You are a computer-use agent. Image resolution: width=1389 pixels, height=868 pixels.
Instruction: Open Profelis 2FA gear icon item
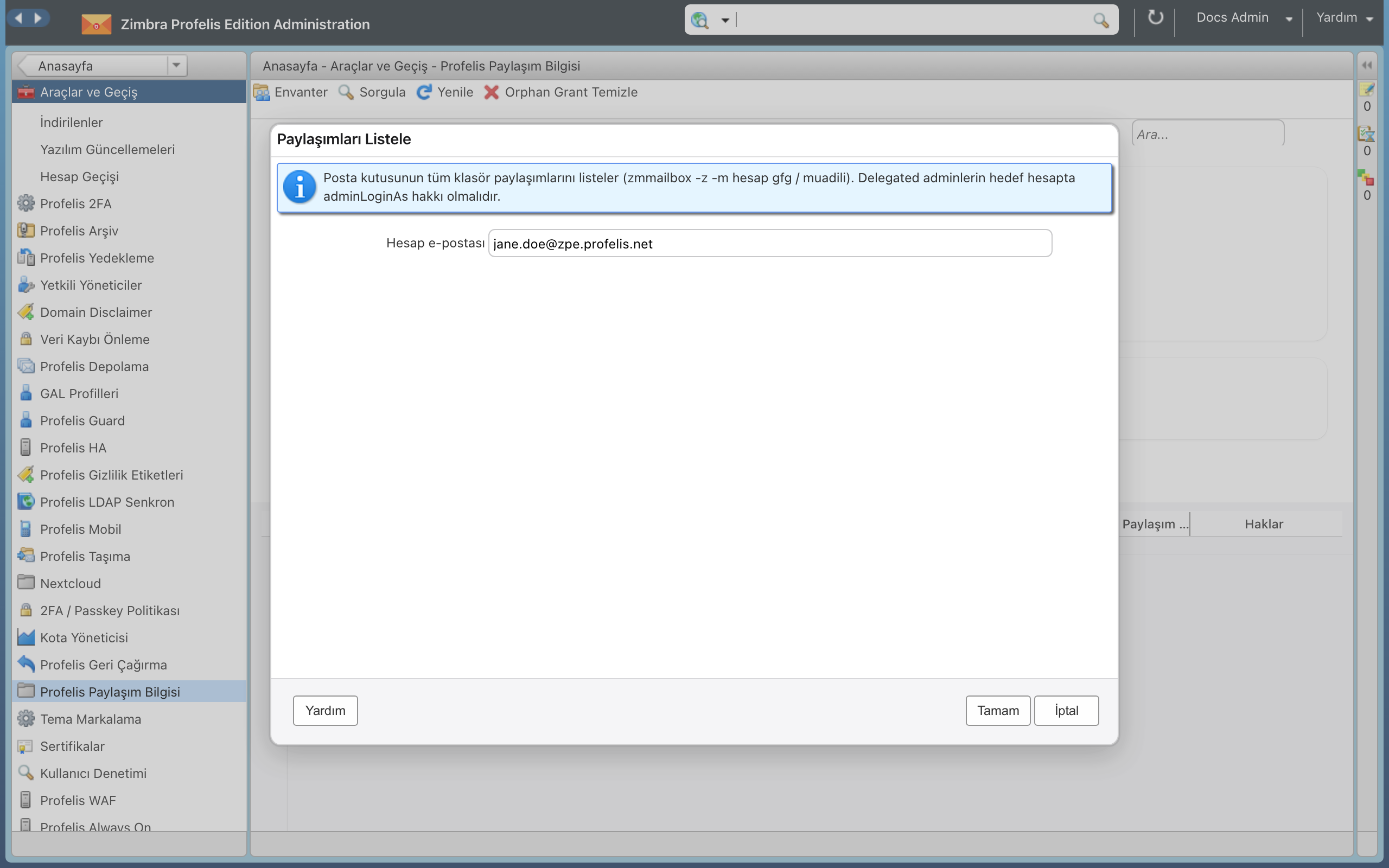pyautogui.click(x=26, y=203)
